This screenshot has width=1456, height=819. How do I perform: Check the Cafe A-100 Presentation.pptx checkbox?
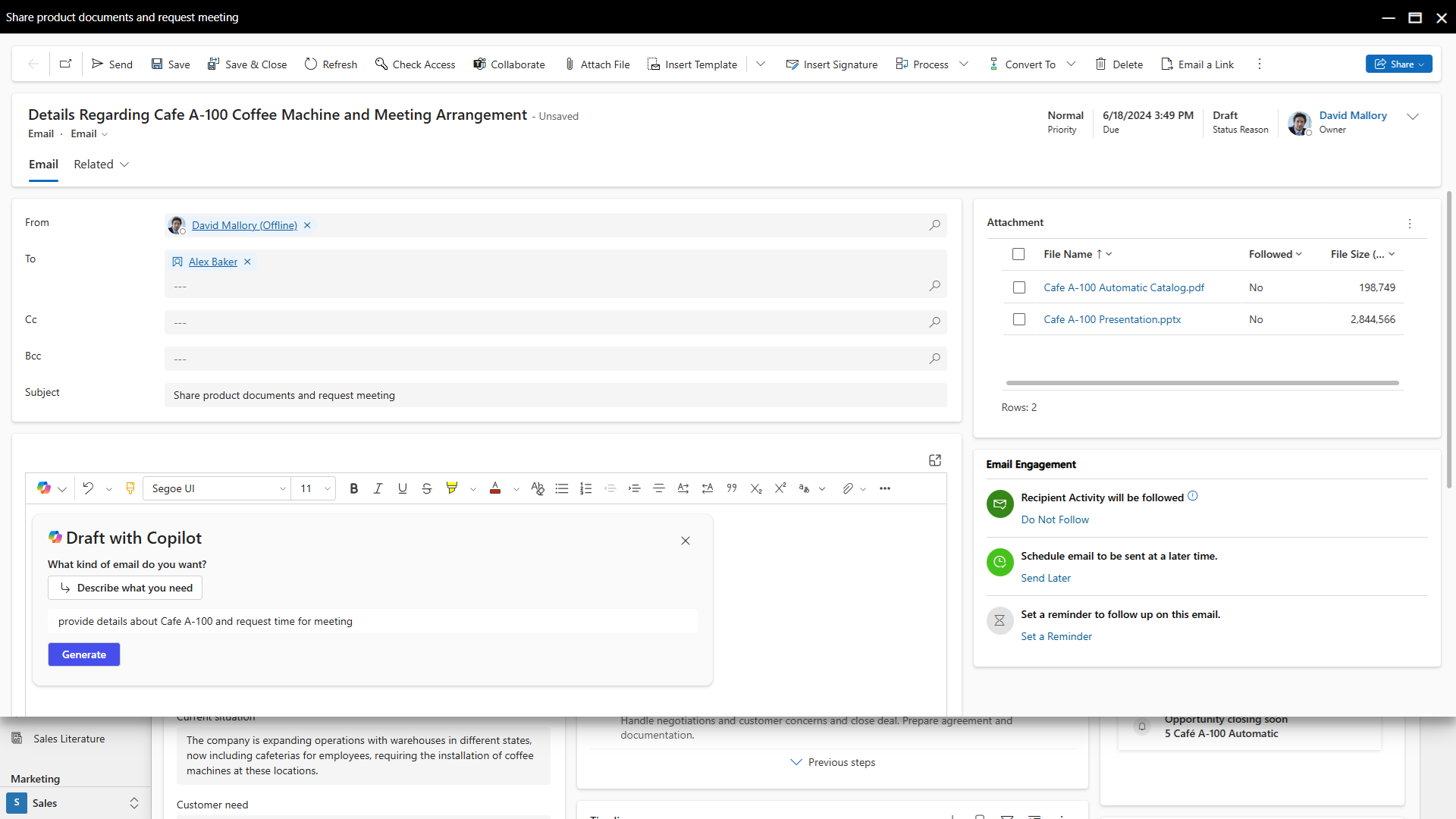pyautogui.click(x=1019, y=319)
